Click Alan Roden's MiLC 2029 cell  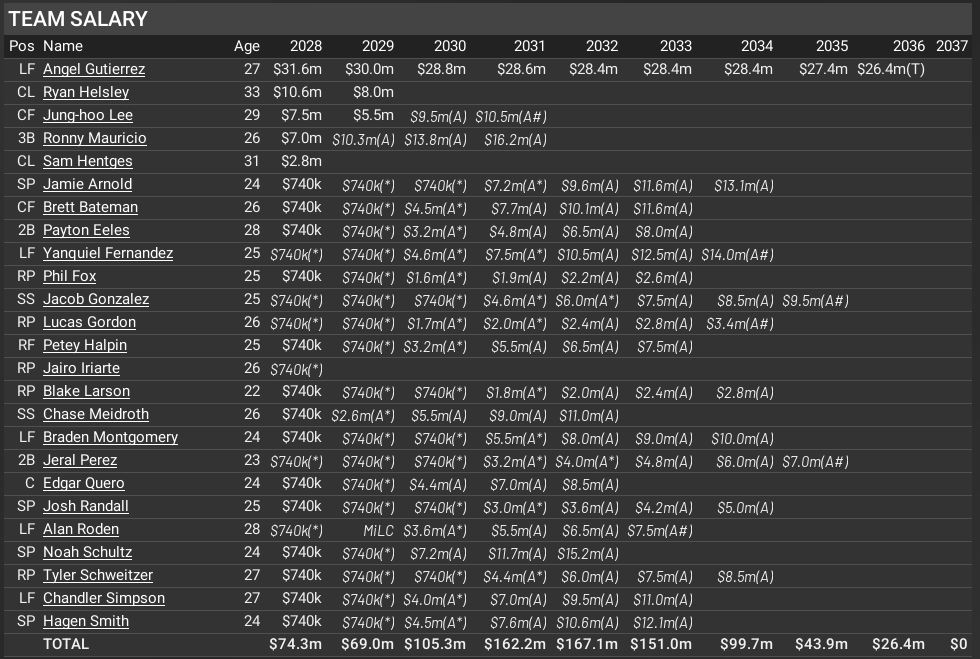[379, 529]
